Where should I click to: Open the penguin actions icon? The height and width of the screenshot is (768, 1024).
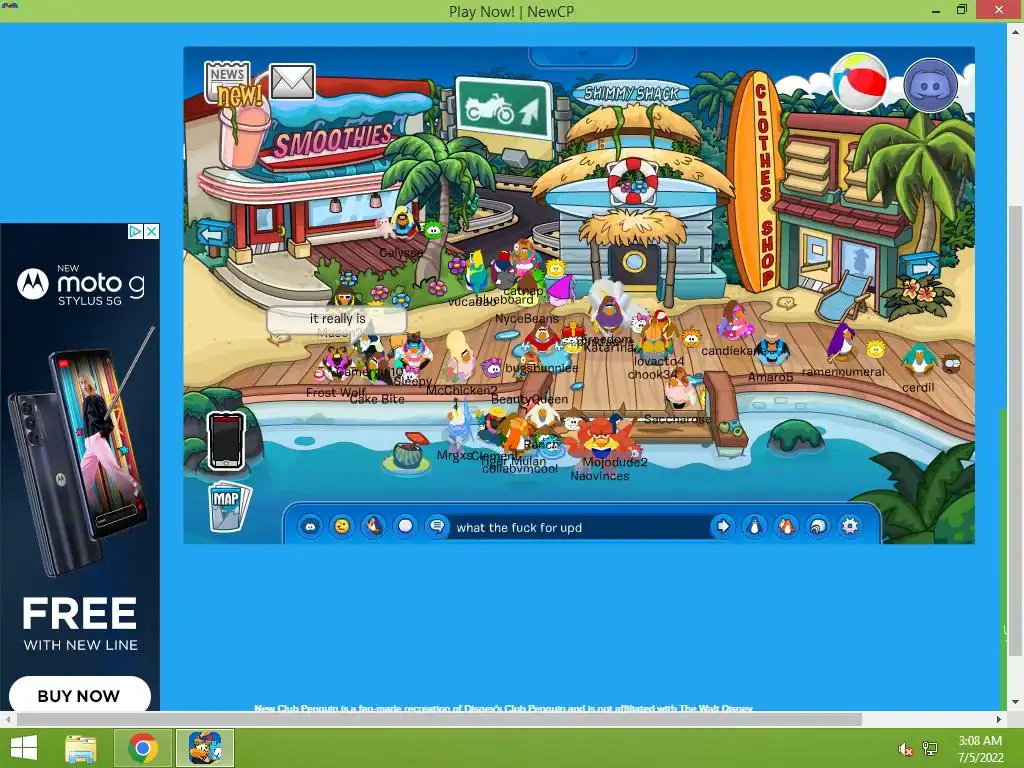click(x=374, y=526)
